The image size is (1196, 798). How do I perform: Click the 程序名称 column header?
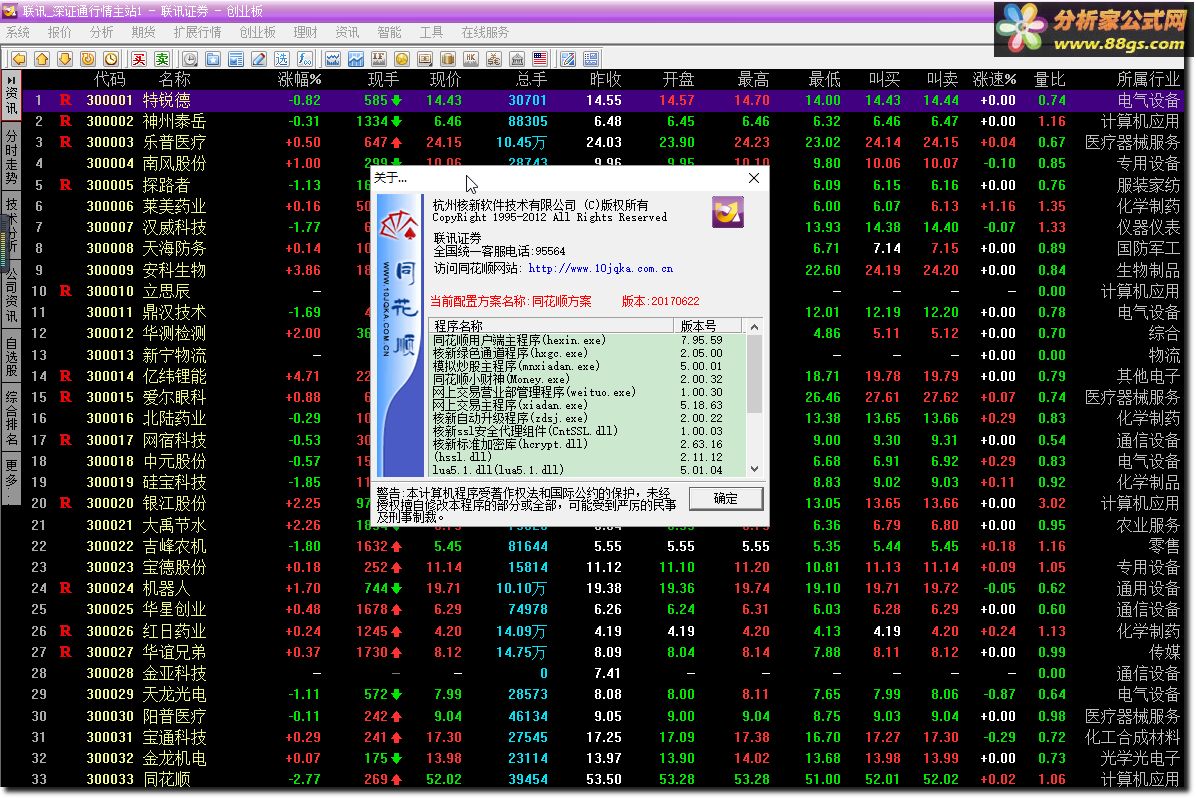click(x=551, y=326)
